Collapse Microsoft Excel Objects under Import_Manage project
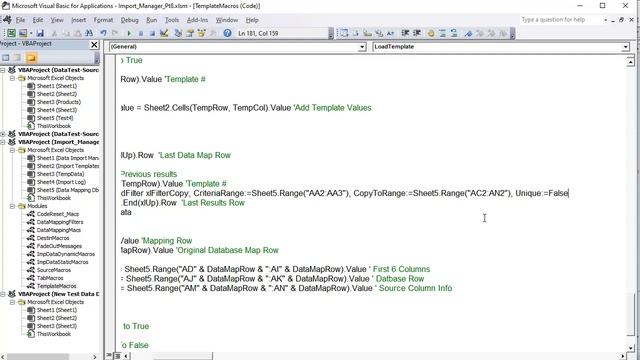The height and width of the screenshot is (360, 640). tap(12, 150)
